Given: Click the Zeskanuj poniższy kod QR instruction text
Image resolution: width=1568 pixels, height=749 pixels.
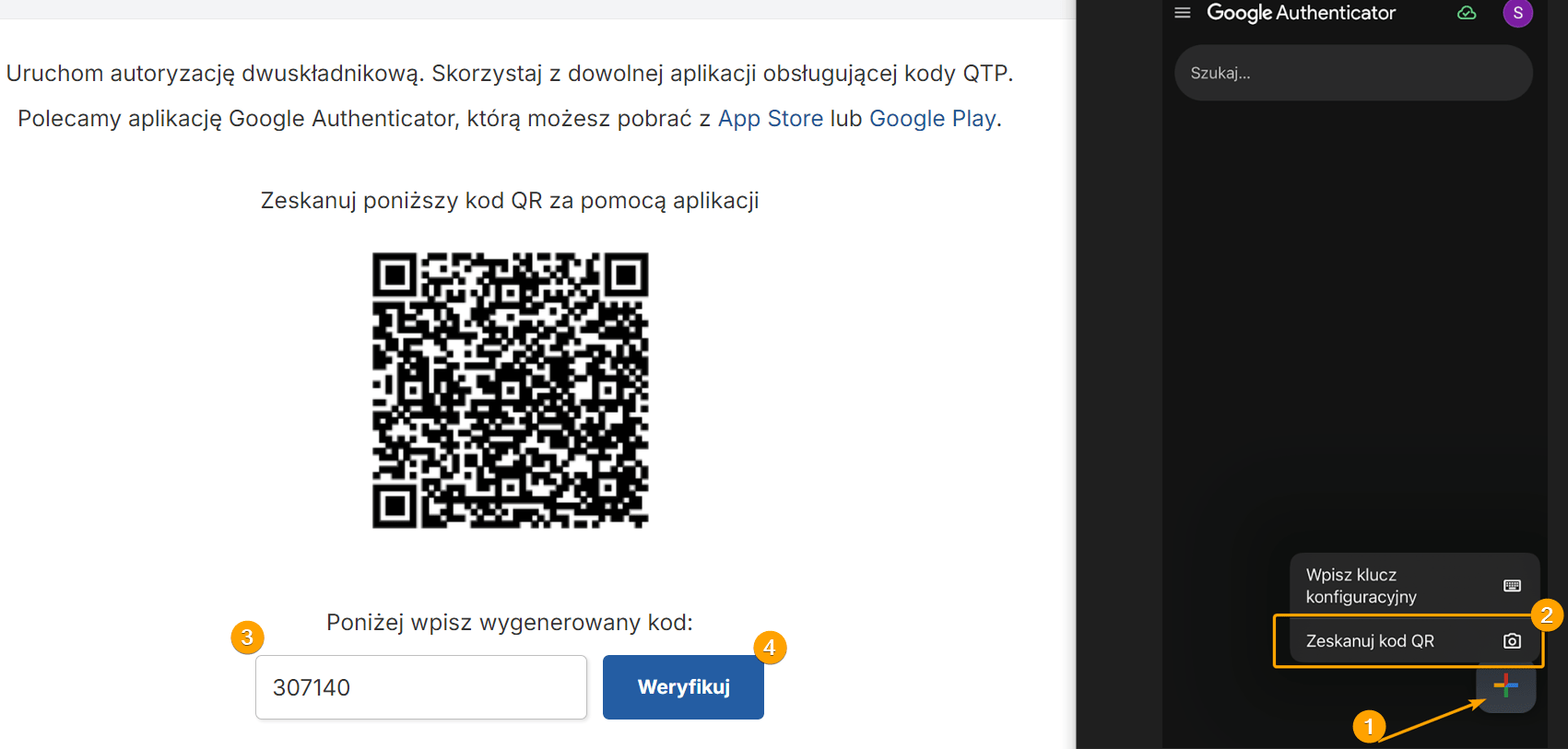Looking at the screenshot, I should [510, 201].
